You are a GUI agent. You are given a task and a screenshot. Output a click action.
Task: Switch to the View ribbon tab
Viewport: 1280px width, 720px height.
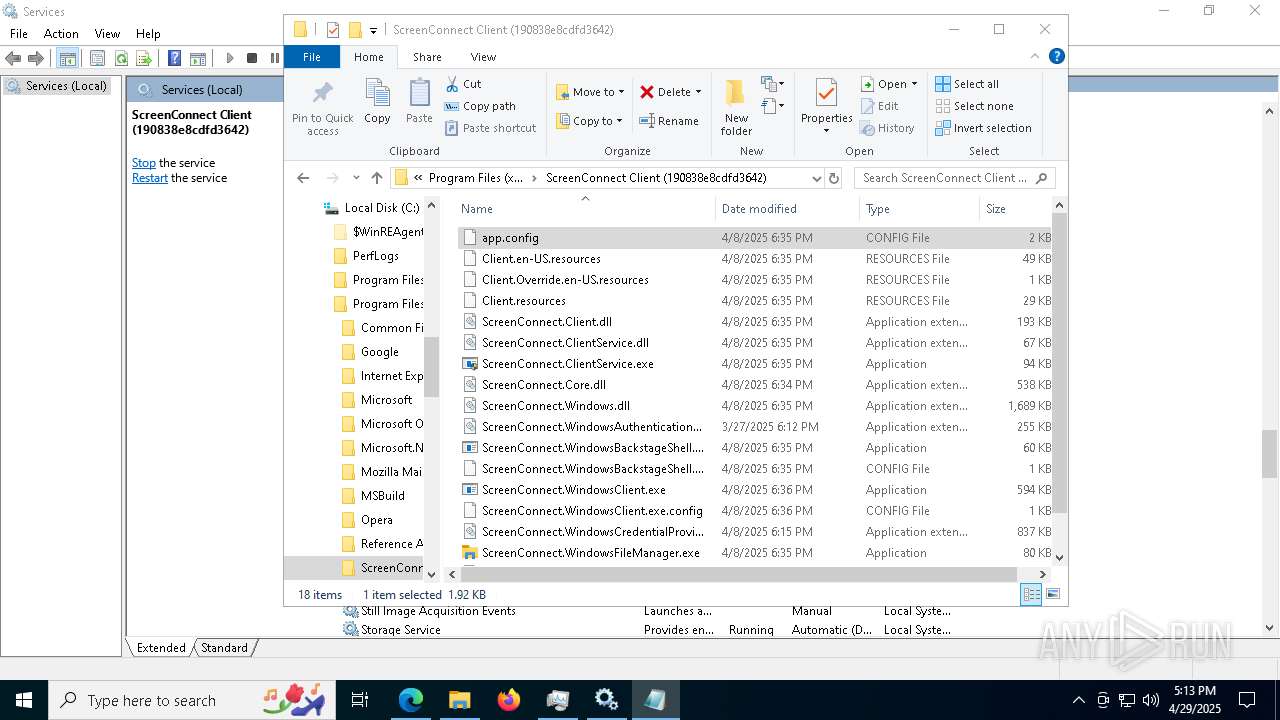(483, 57)
